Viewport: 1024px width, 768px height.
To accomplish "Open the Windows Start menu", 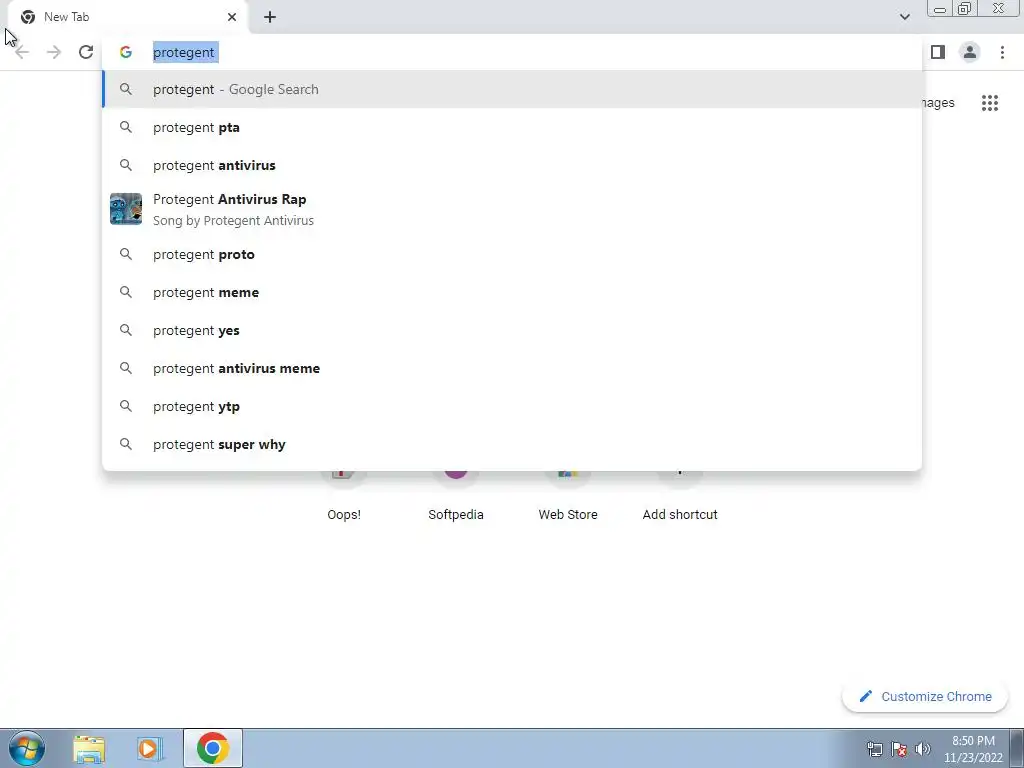I will (x=27, y=748).
